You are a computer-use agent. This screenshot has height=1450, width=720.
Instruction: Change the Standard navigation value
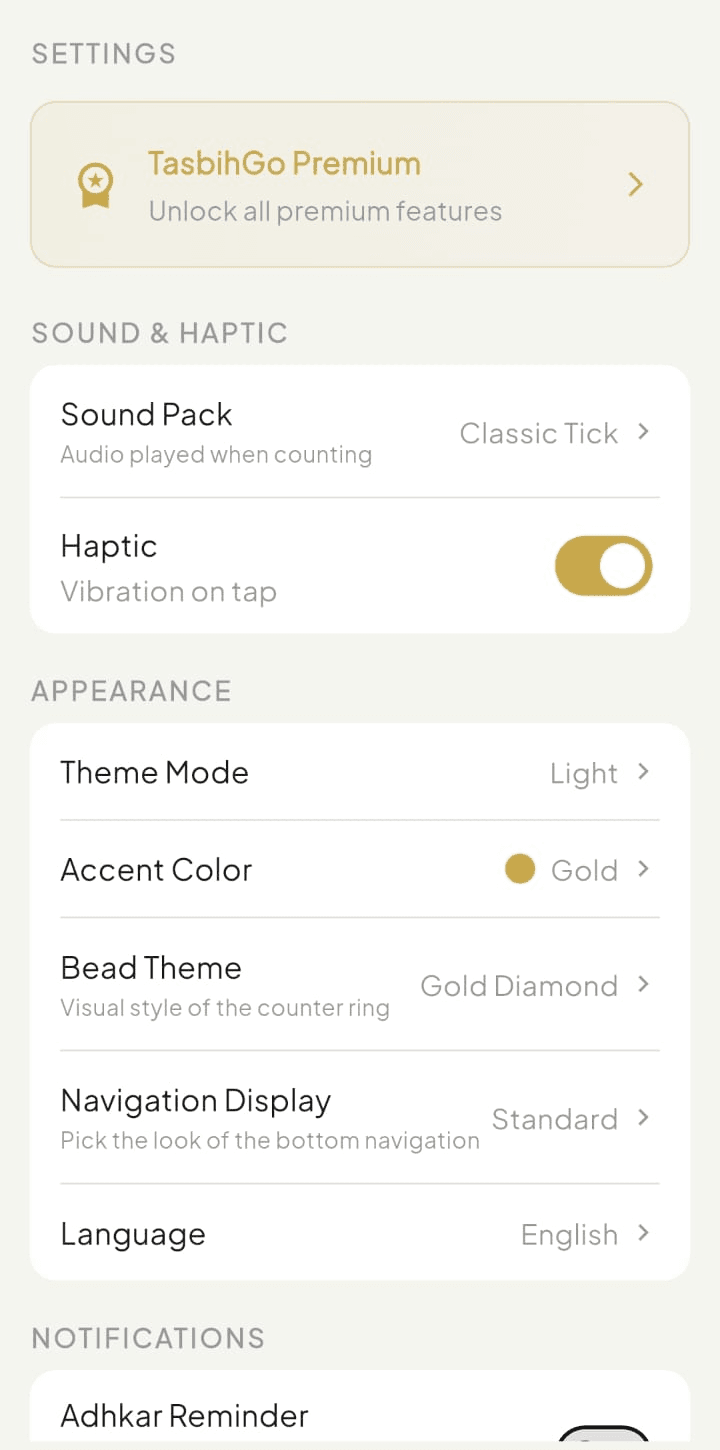554,1119
